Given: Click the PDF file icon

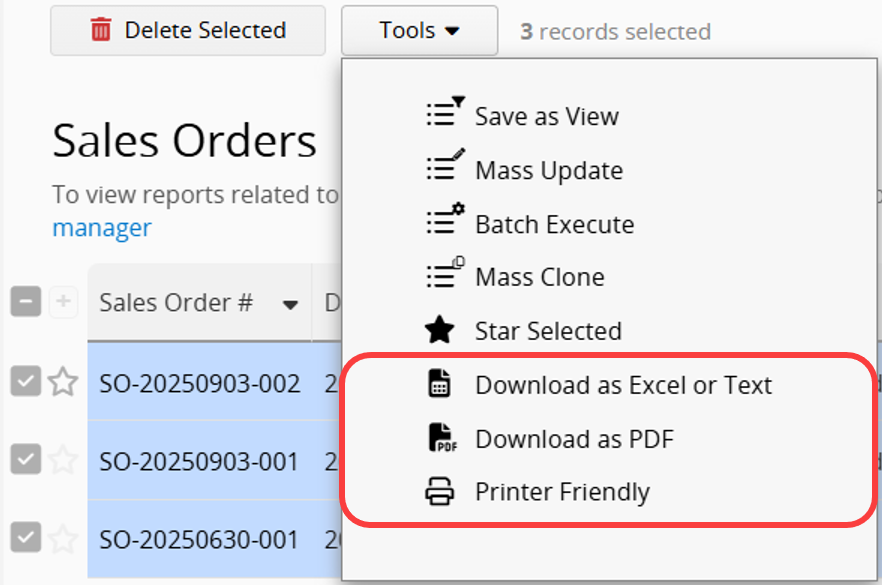Looking at the screenshot, I should (440, 438).
